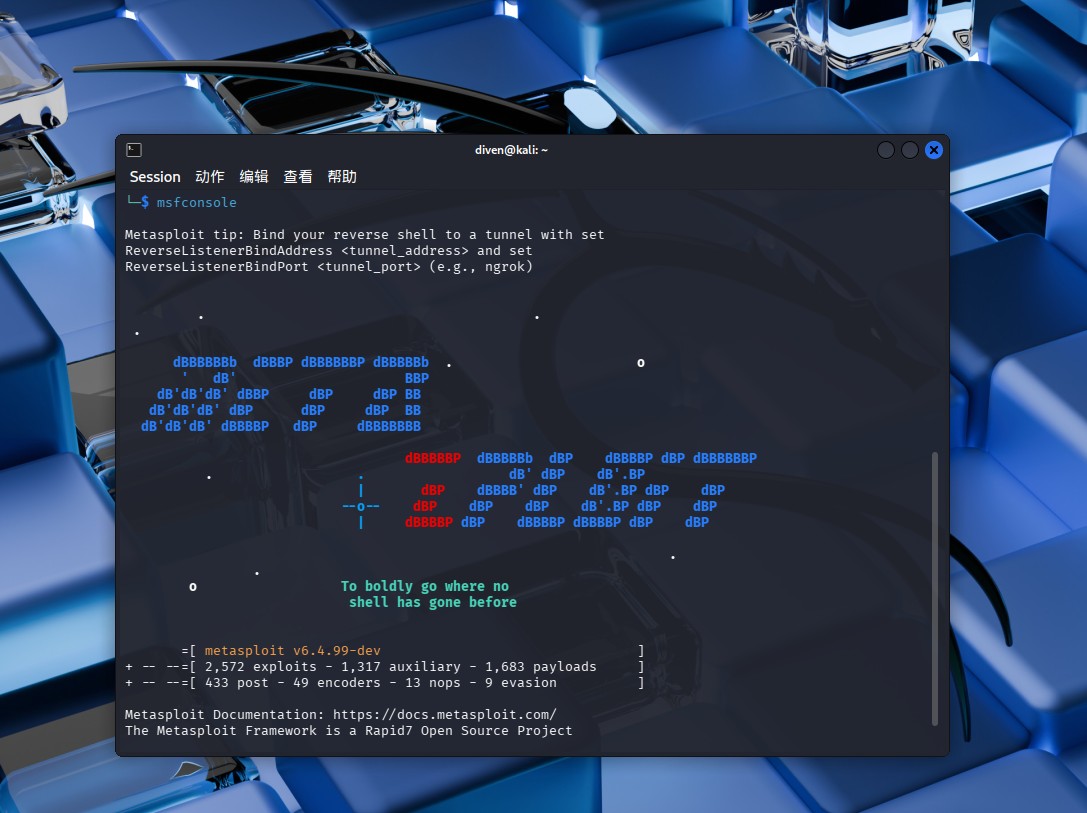Click 'The Metasploit Framework is a Rapid7' line
This screenshot has width=1087, height=813.
[x=349, y=731]
